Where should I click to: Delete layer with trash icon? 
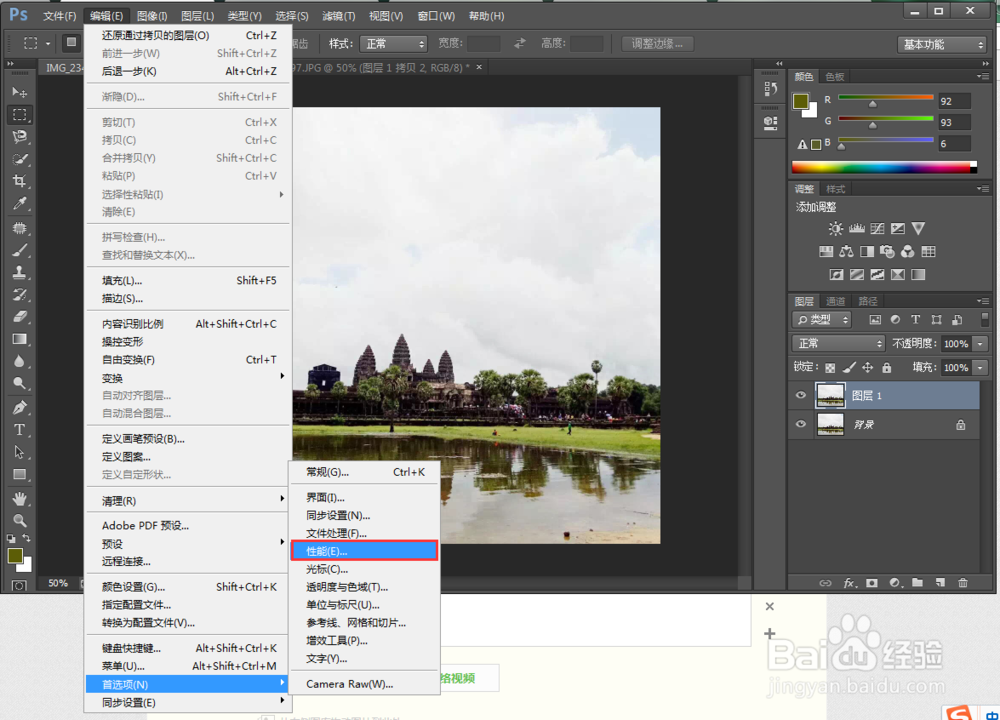[x=963, y=583]
